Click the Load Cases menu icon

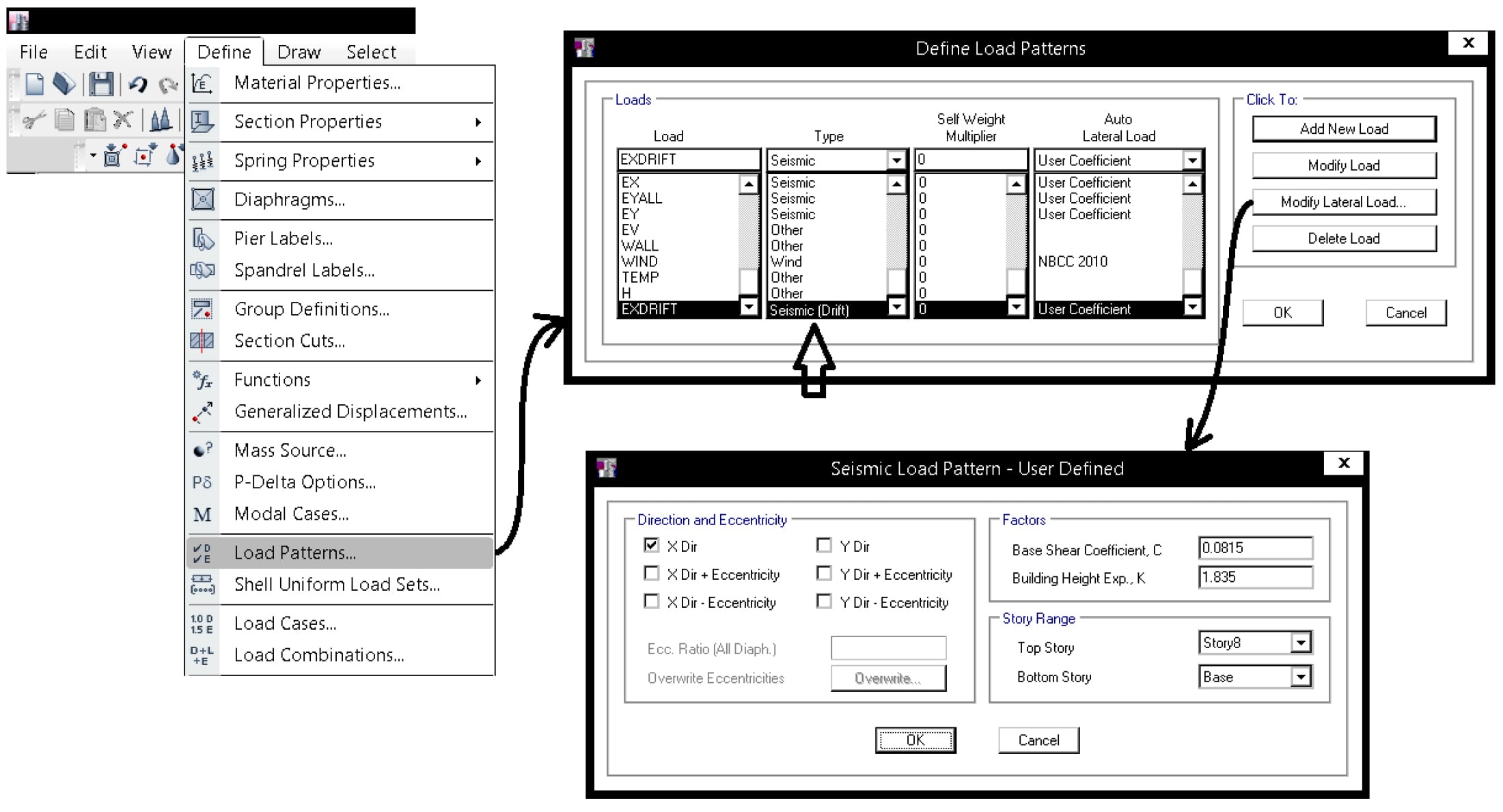(x=202, y=624)
